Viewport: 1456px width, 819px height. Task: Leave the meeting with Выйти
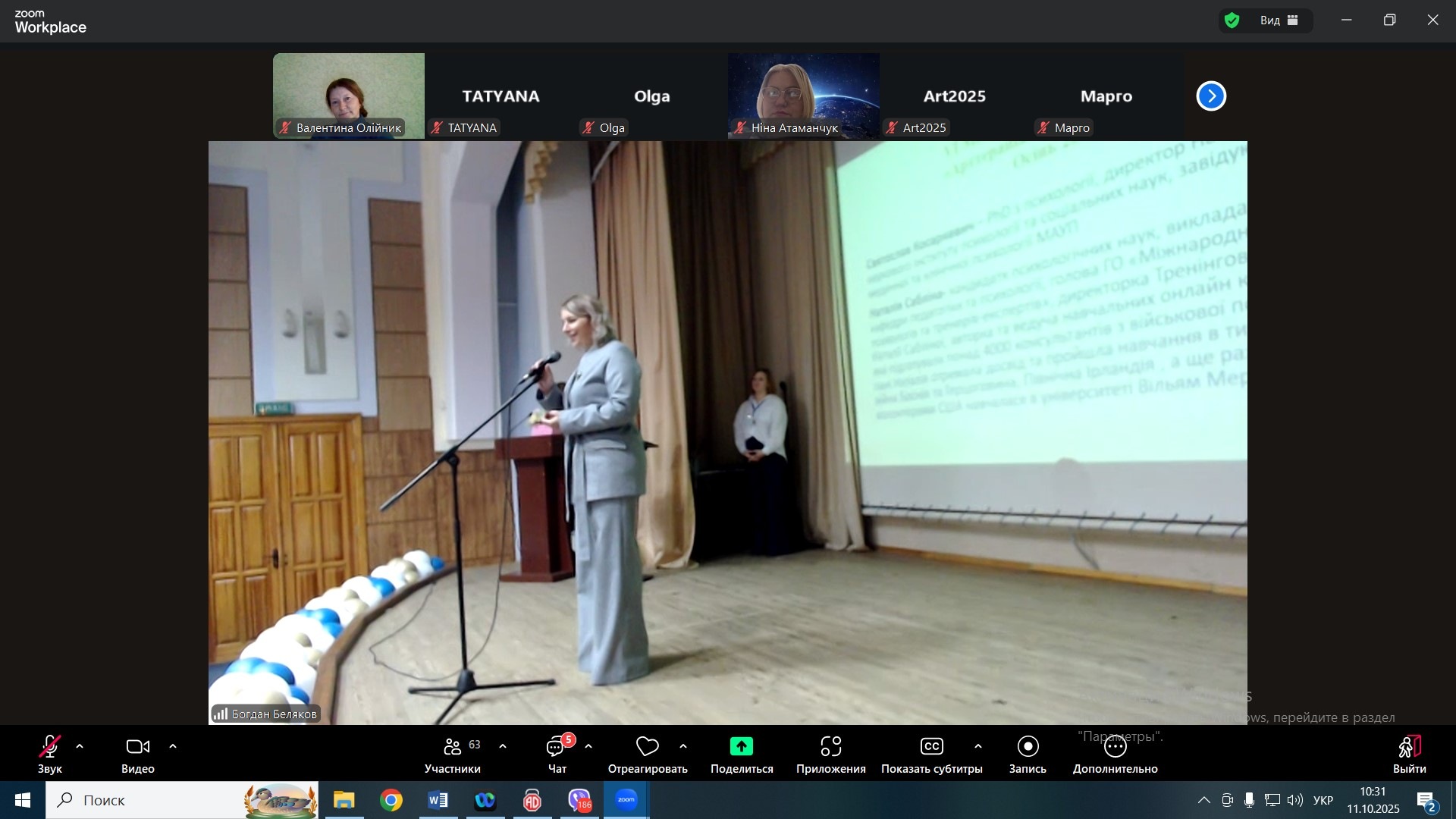pyautogui.click(x=1409, y=754)
